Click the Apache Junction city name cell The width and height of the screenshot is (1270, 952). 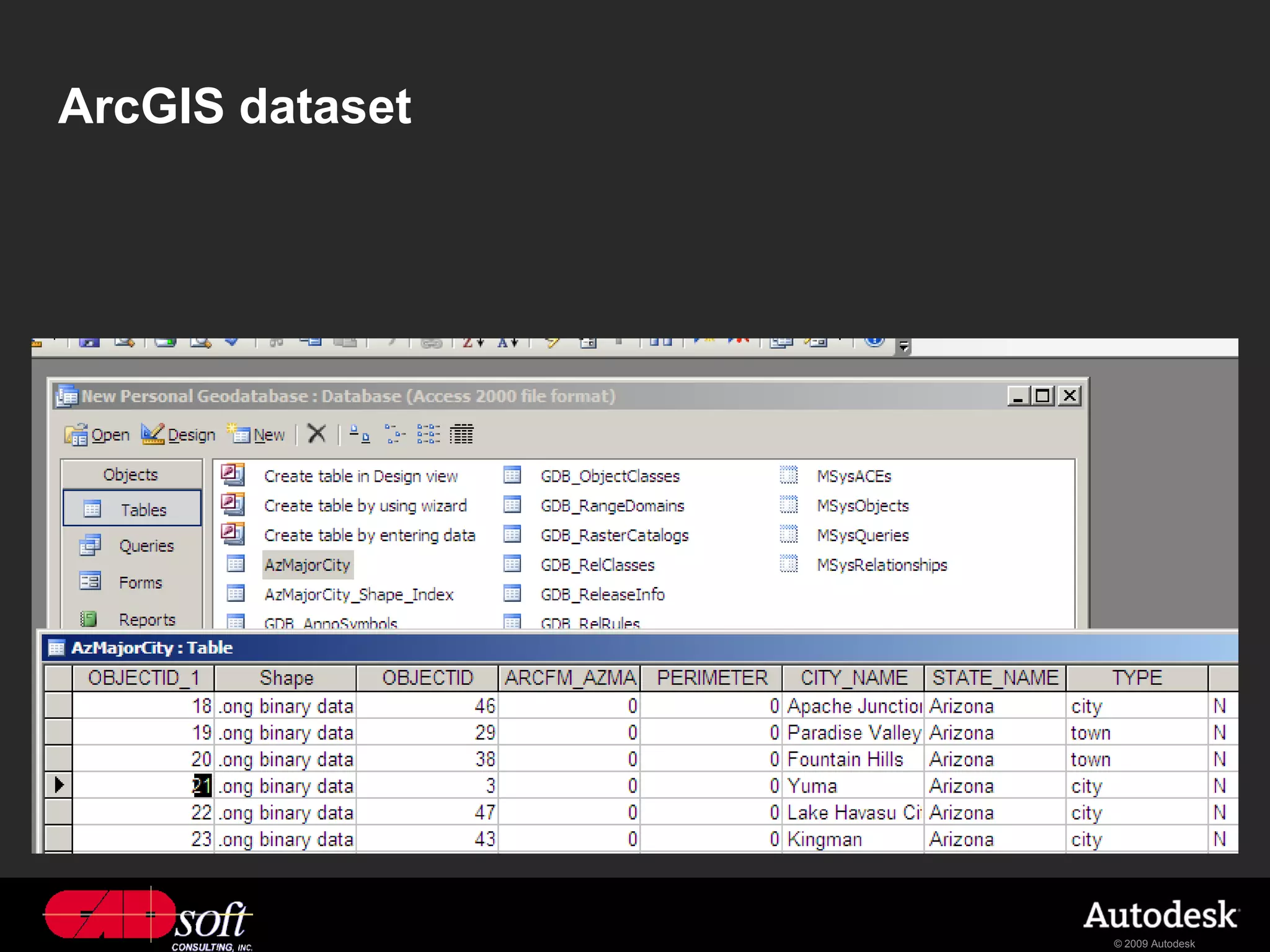point(854,706)
